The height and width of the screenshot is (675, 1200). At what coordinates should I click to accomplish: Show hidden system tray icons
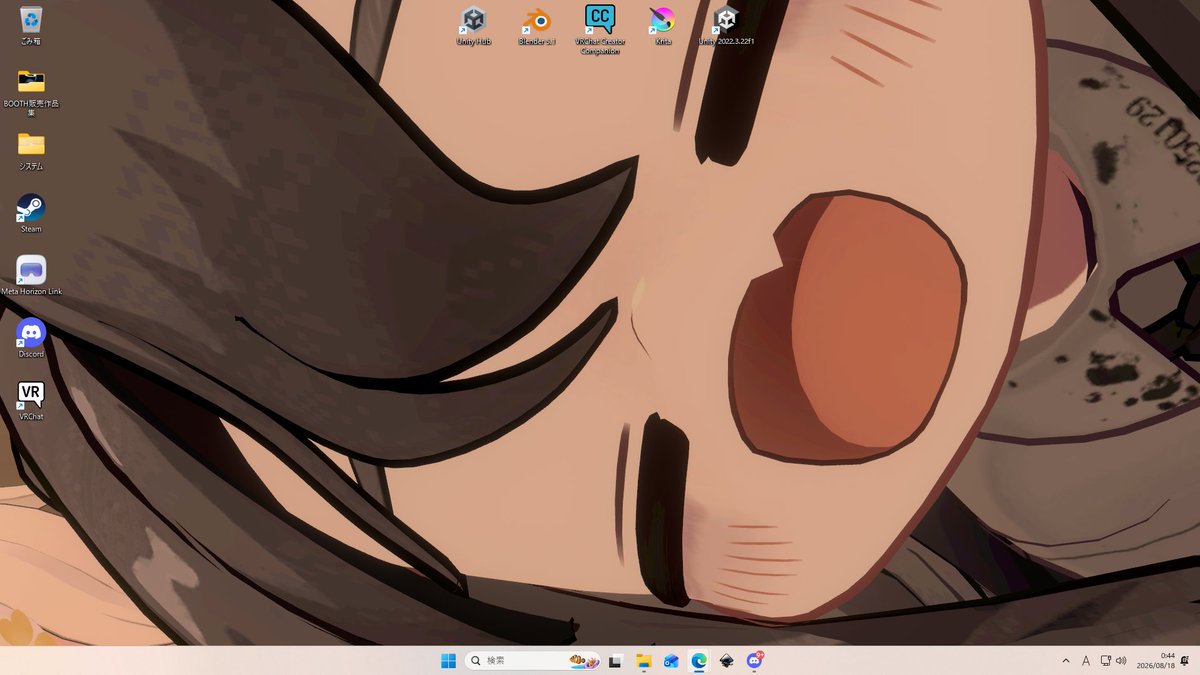(1065, 661)
